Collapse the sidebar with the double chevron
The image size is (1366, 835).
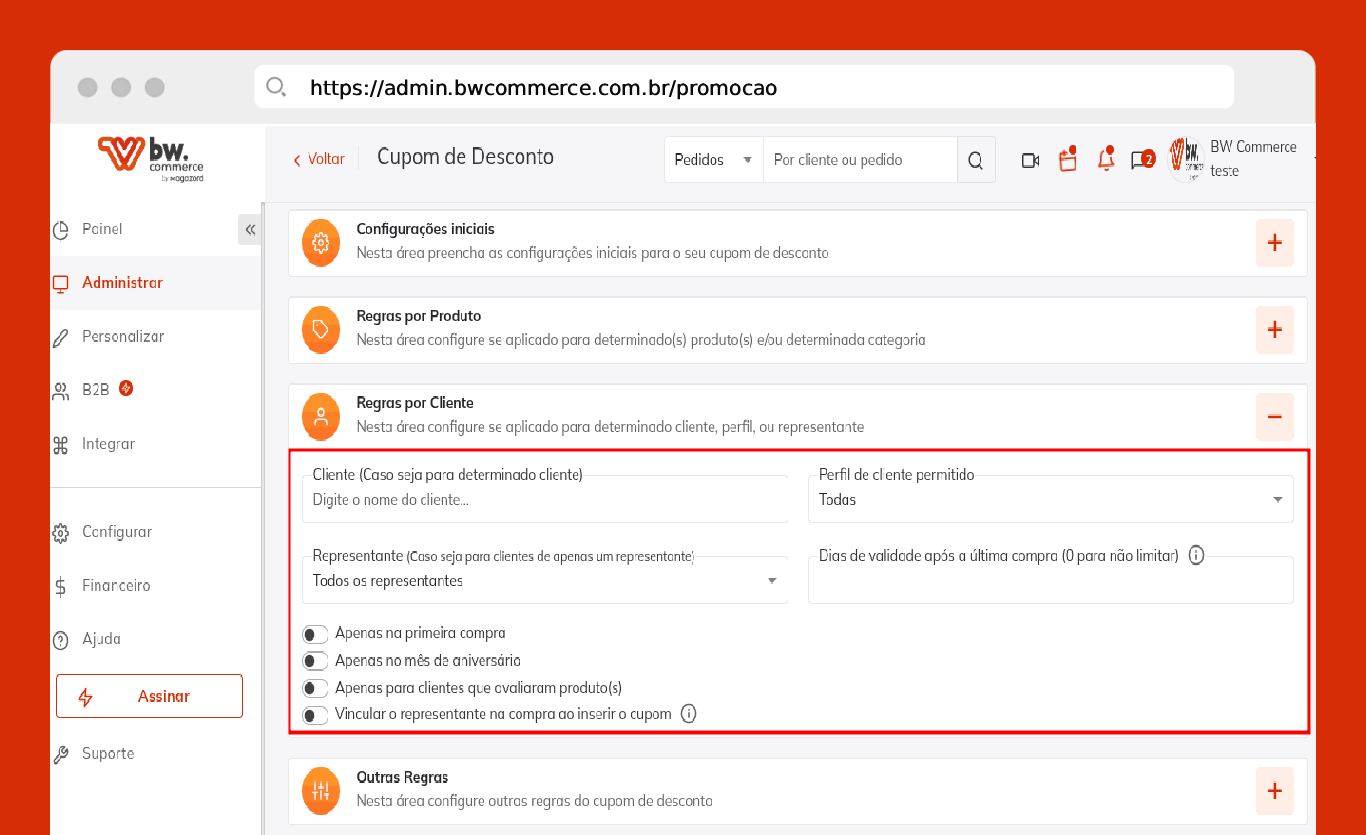click(250, 229)
